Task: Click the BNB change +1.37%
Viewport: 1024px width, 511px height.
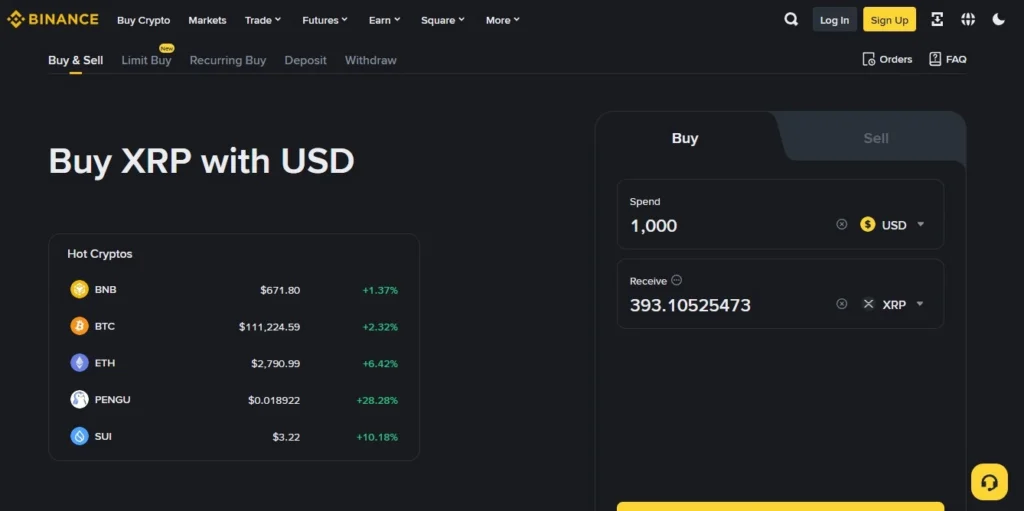Action: pyautogui.click(x=380, y=290)
